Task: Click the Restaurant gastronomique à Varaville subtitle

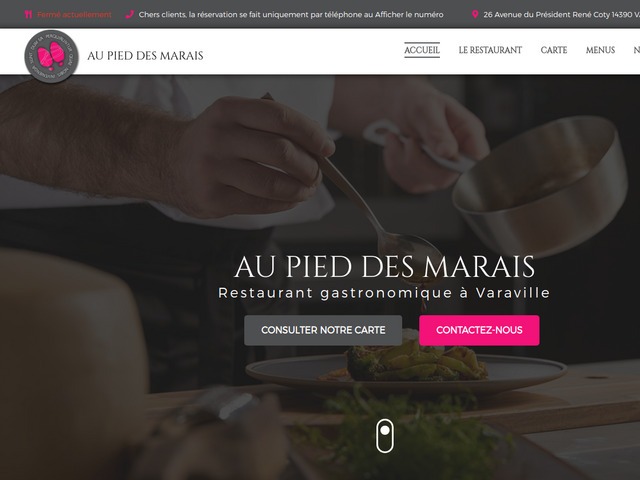Action: pyautogui.click(x=384, y=293)
